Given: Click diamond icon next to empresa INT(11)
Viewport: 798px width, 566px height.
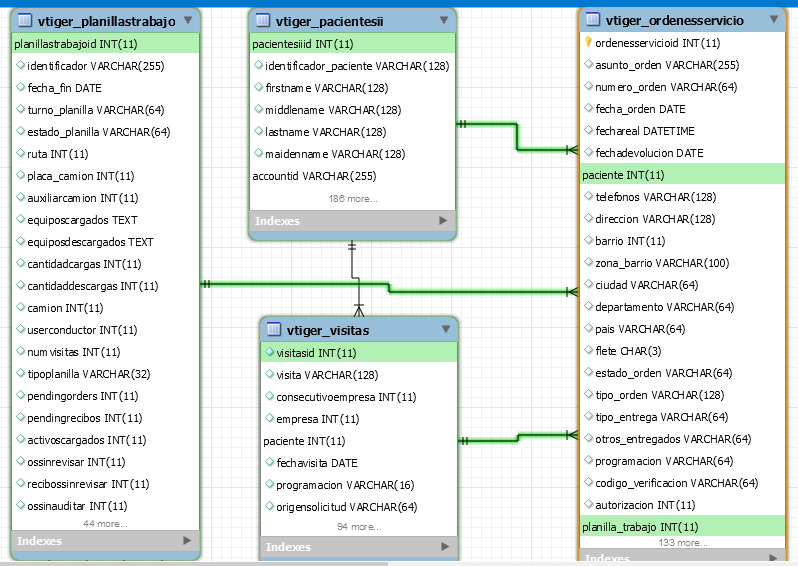Looking at the screenshot, I should (x=270, y=418).
